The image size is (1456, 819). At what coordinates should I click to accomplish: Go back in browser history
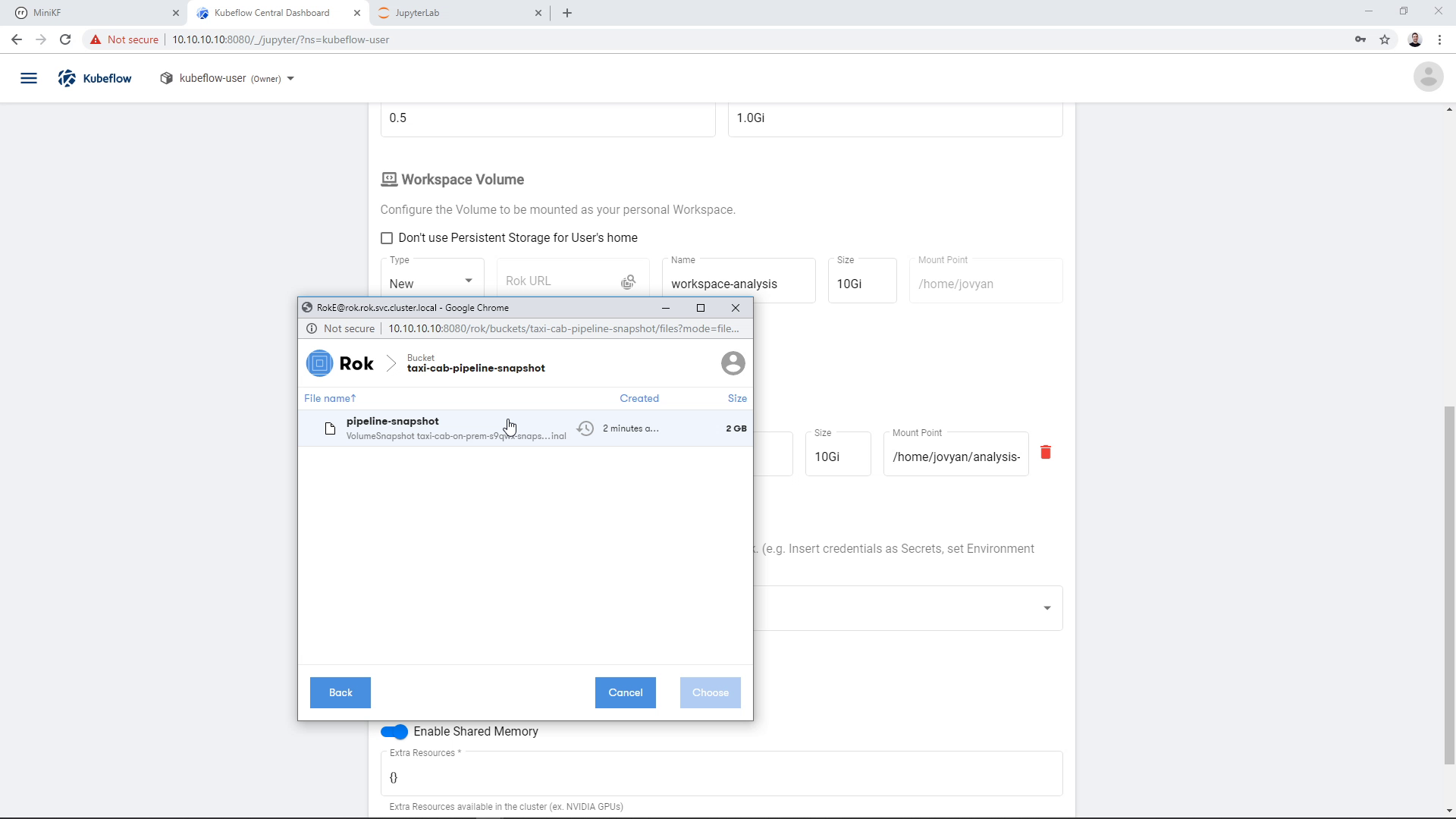point(17,39)
